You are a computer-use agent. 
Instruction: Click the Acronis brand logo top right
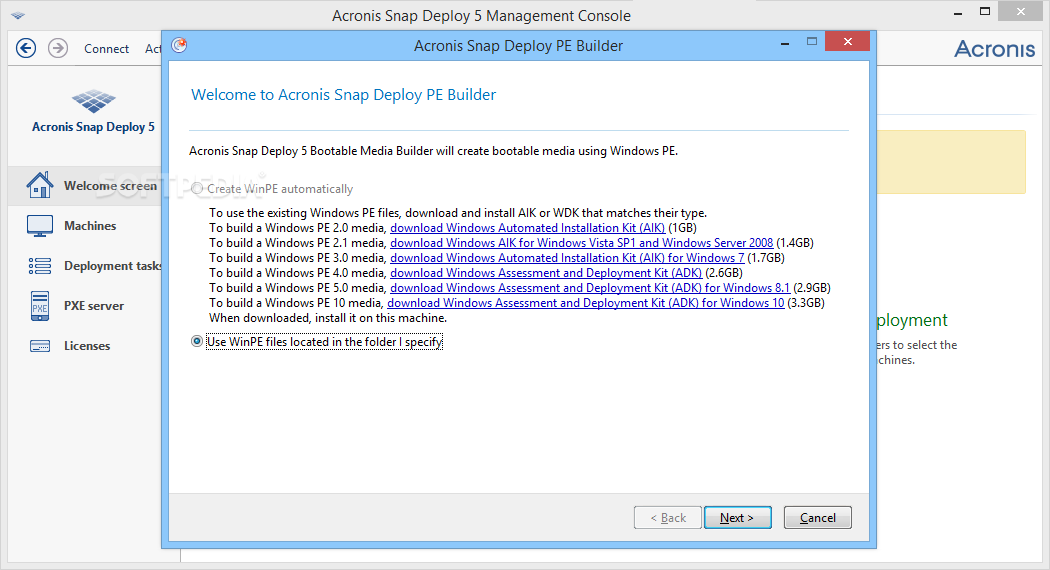click(994, 48)
